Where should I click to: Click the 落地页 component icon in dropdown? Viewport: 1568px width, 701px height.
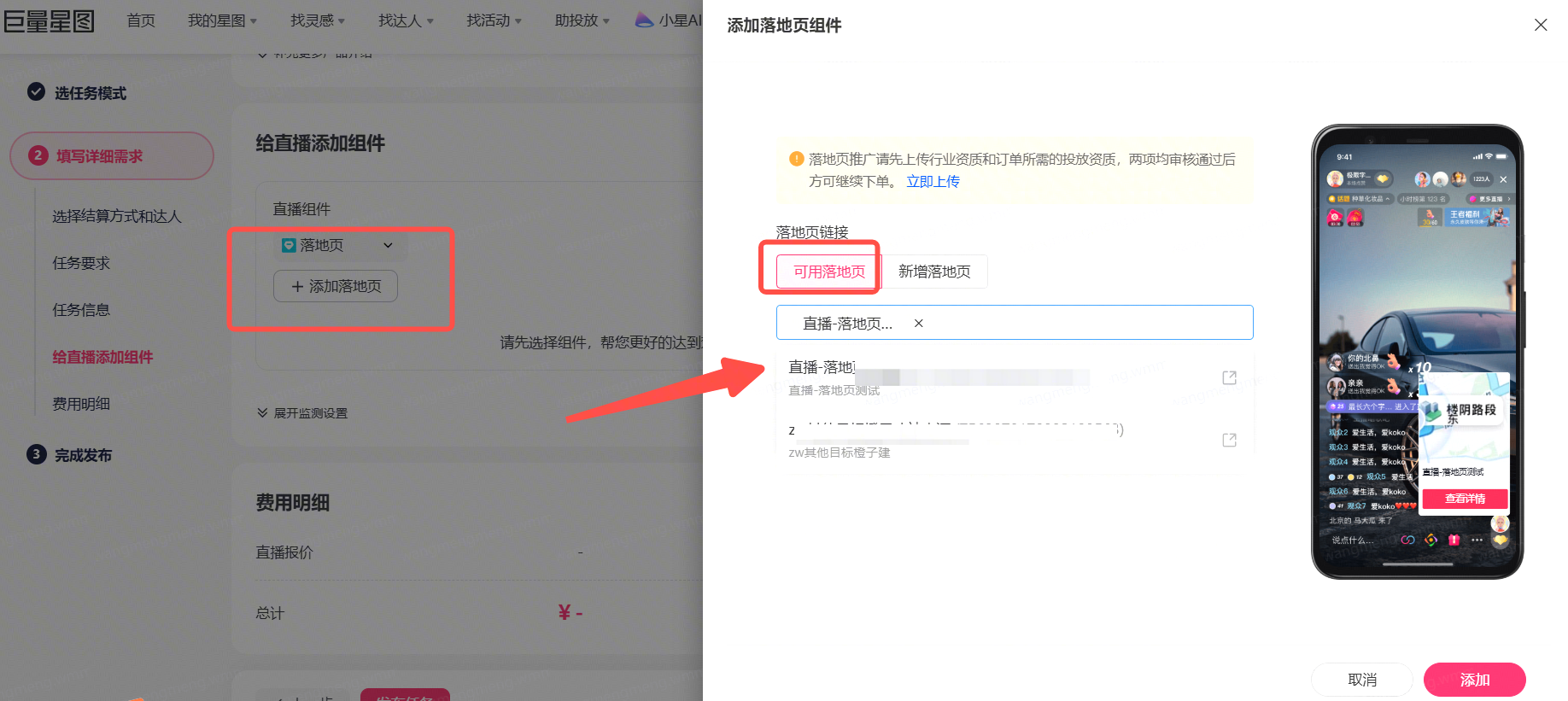point(289,245)
